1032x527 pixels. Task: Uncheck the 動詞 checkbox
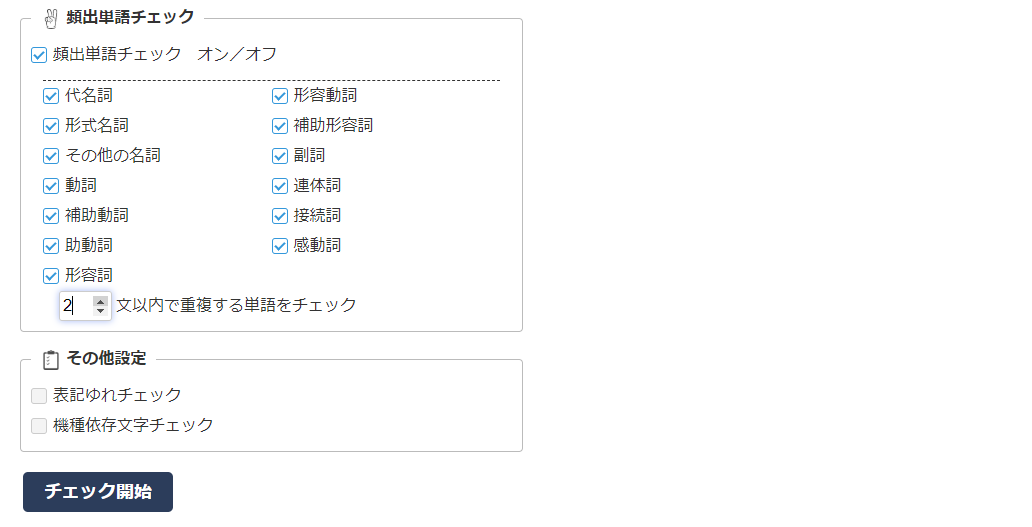coord(51,186)
